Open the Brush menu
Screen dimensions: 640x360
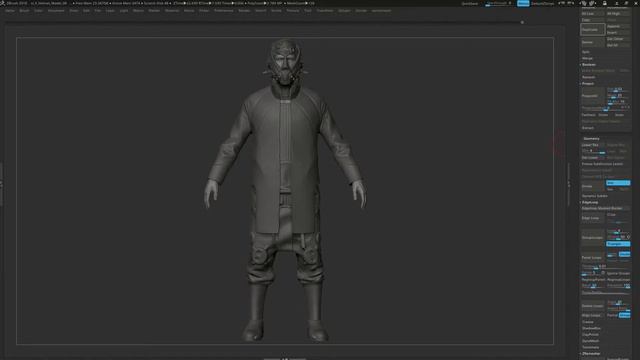[24, 11]
